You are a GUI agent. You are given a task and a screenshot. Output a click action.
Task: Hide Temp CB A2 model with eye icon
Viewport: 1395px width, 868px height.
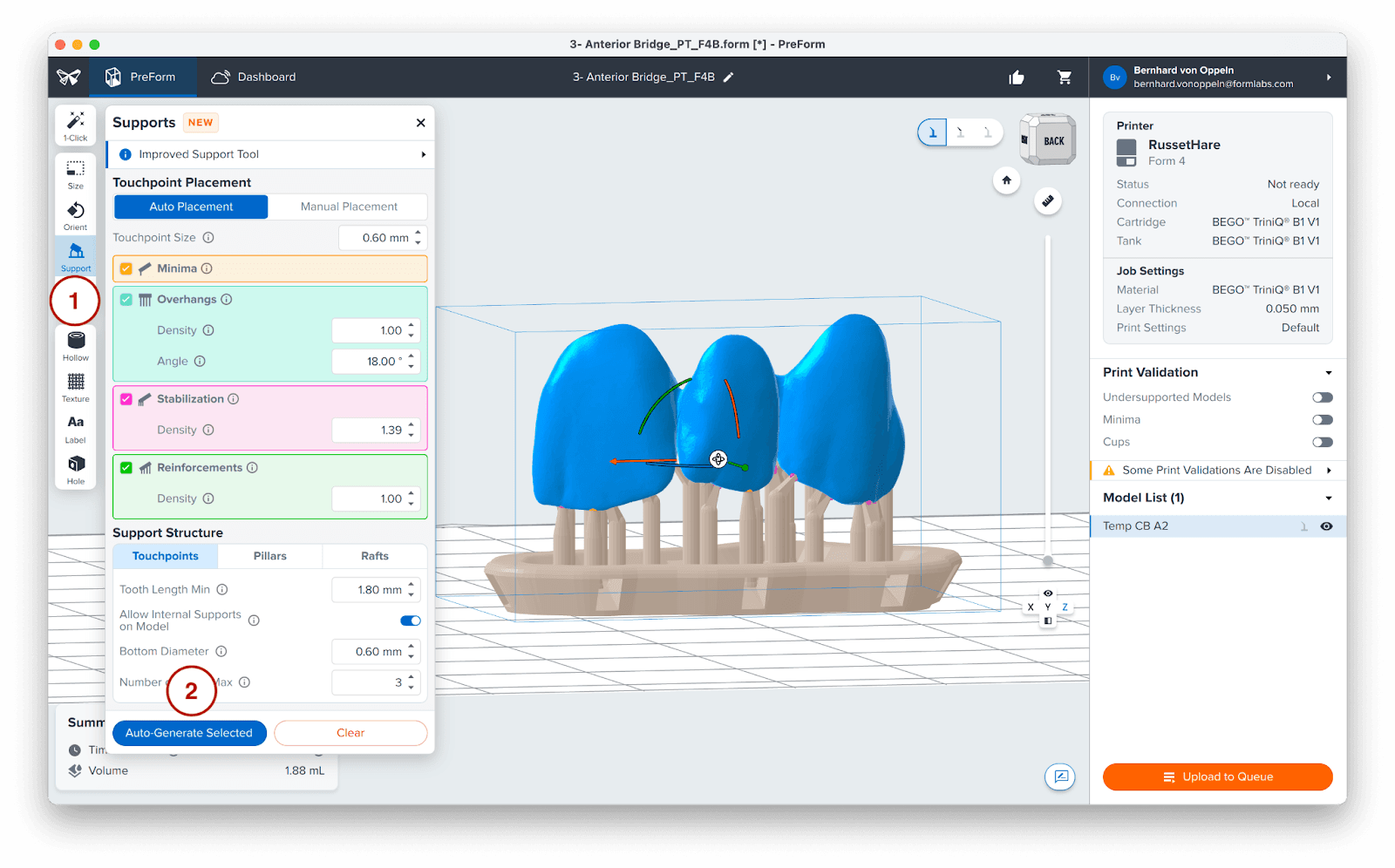(x=1326, y=526)
